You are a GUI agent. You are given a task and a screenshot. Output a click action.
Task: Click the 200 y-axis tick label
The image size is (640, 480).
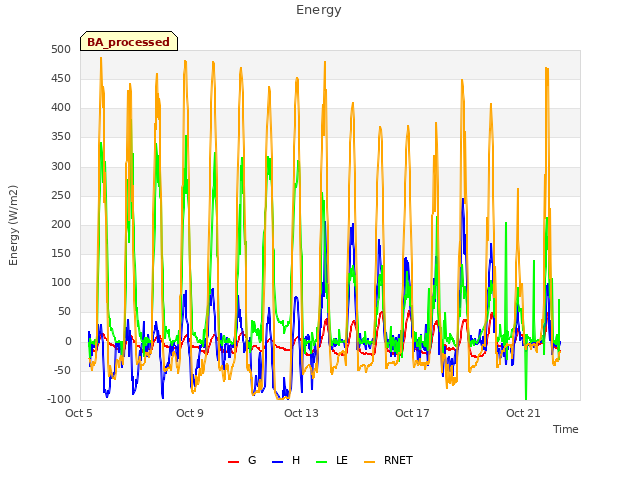click(x=61, y=224)
